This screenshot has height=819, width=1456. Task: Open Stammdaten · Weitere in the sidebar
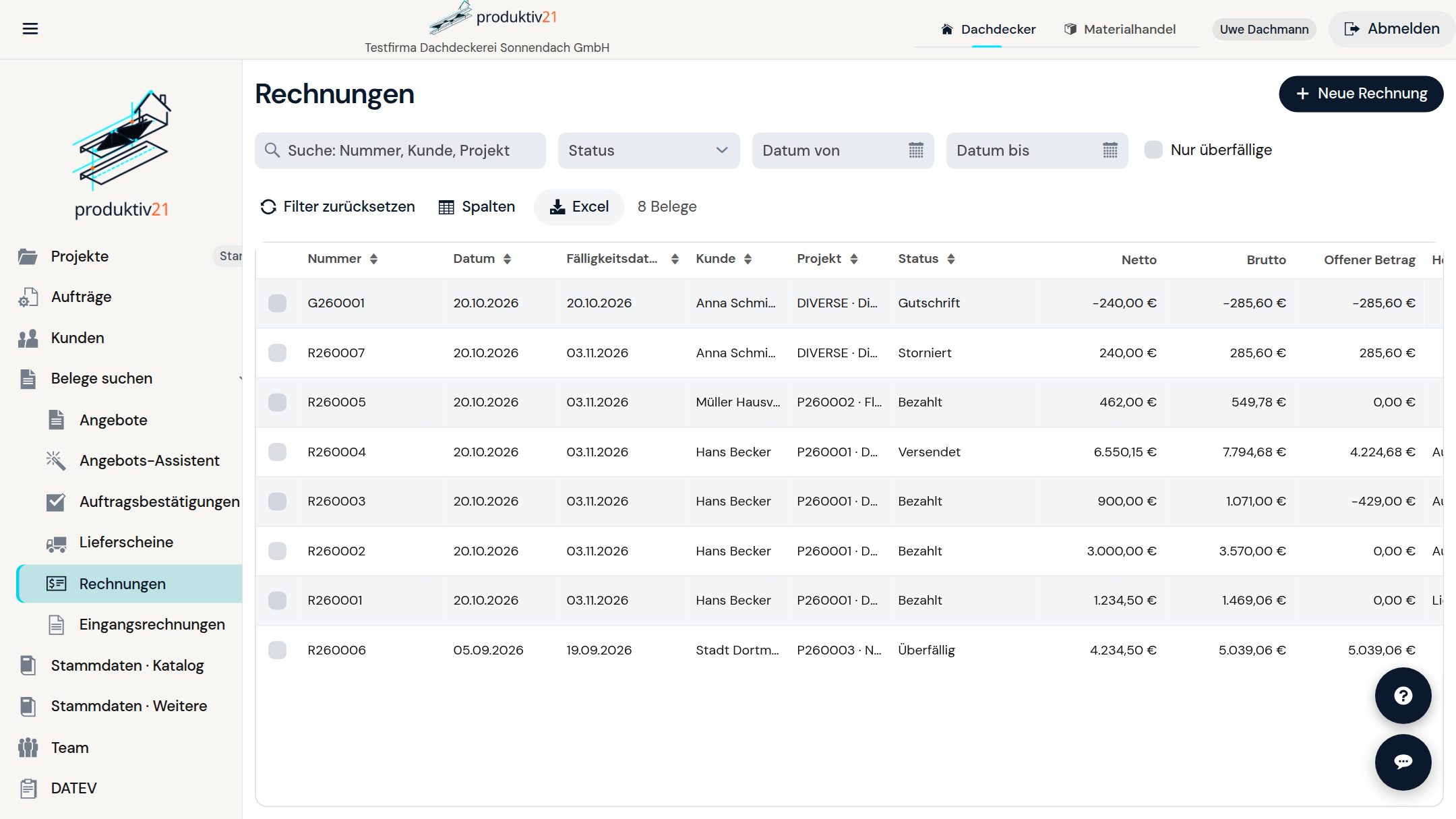(x=129, y=706)
